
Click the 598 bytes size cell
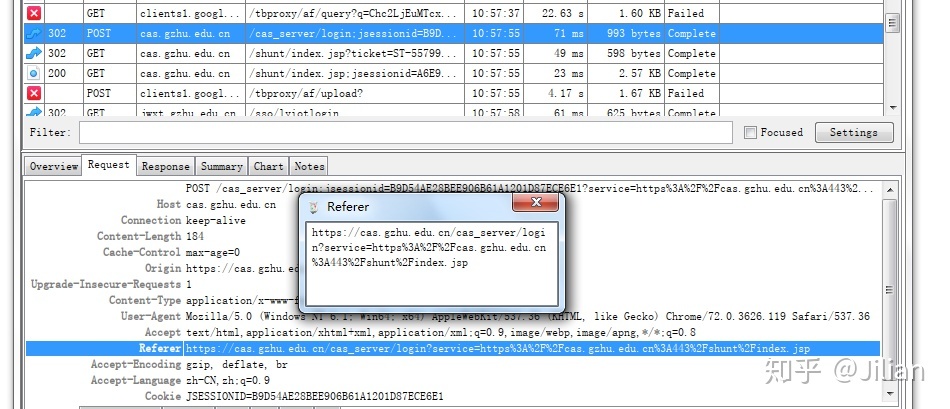click(626, 53)
